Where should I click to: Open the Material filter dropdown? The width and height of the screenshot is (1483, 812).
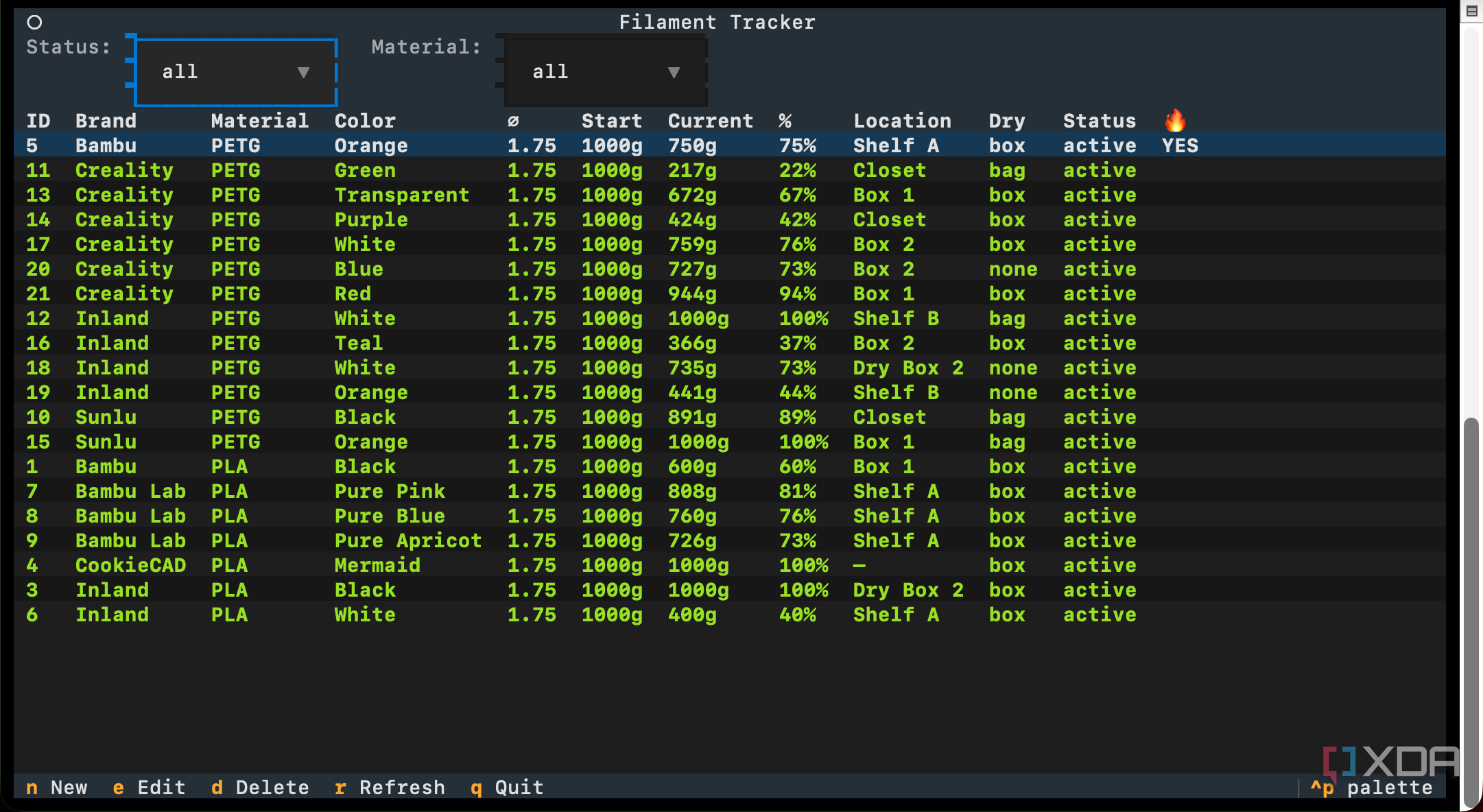click(606, 72)
